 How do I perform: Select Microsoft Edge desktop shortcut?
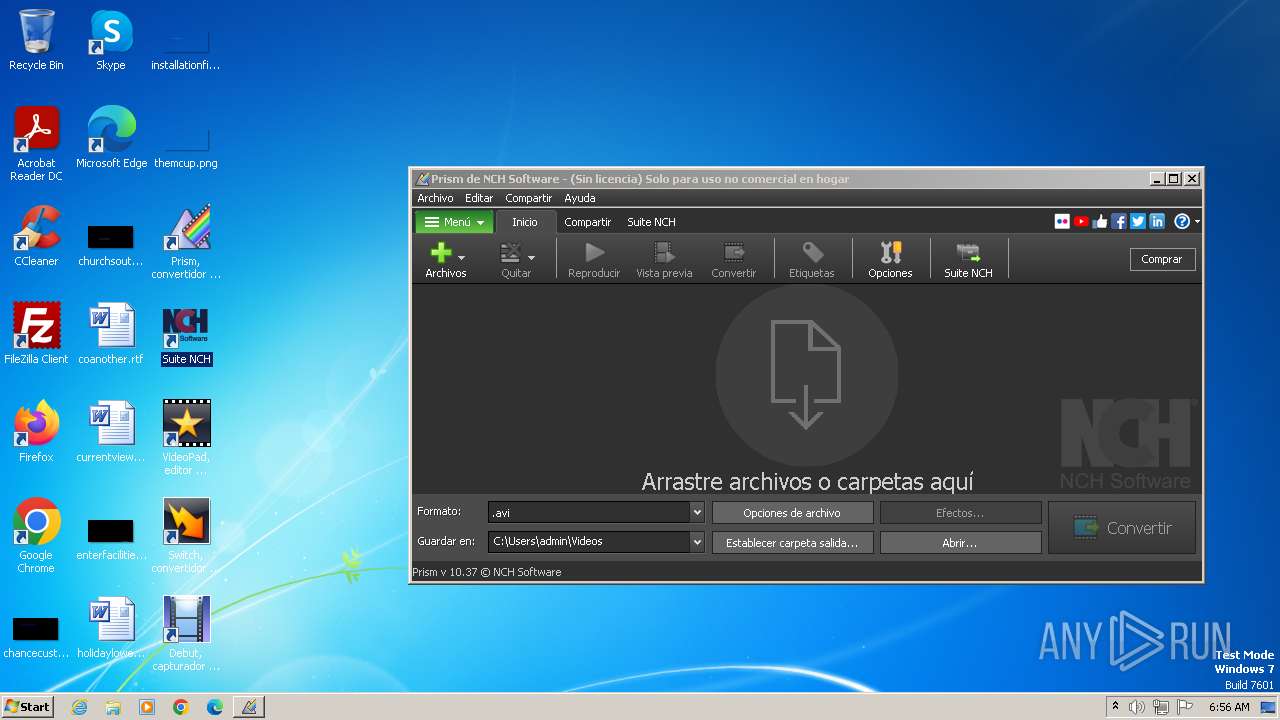[x=111, y=138]
